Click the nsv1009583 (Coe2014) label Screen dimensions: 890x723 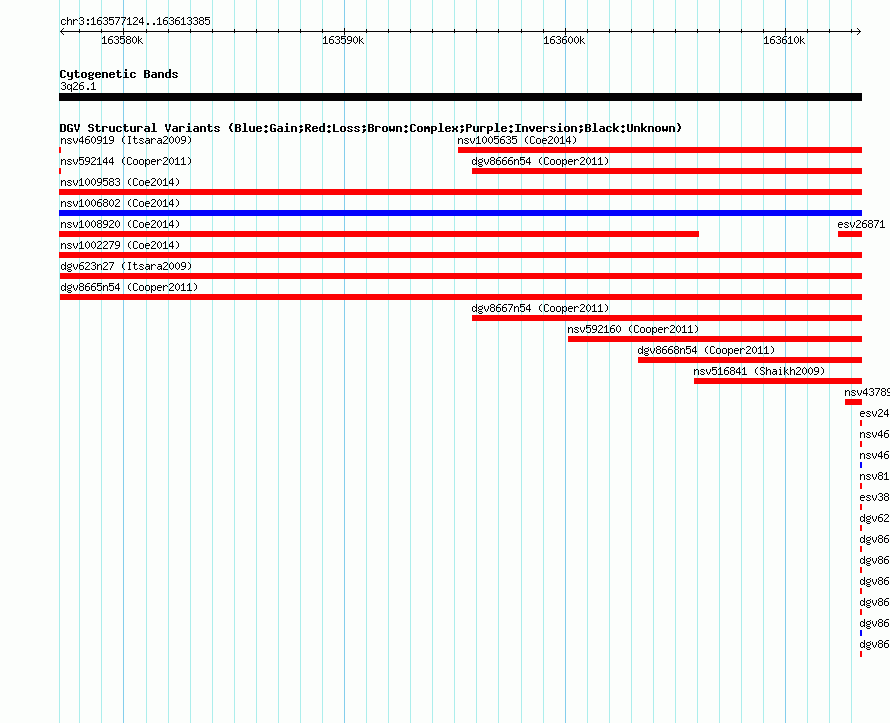(x=120, y=182)
